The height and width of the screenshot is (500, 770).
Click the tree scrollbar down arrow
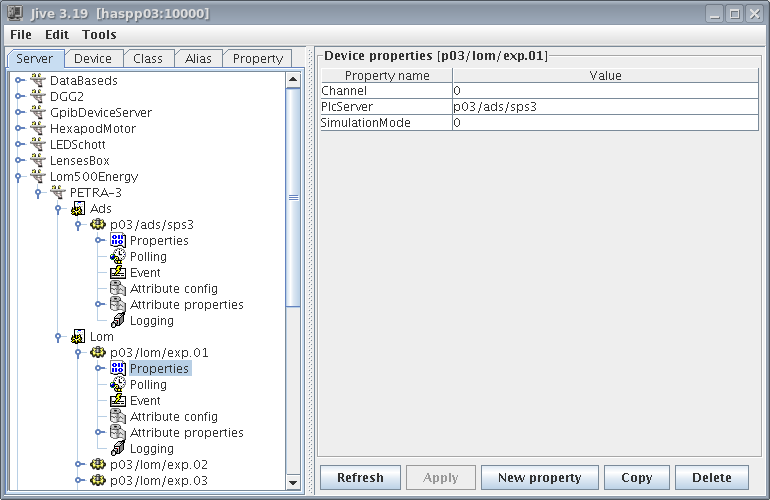coord(293,482)
